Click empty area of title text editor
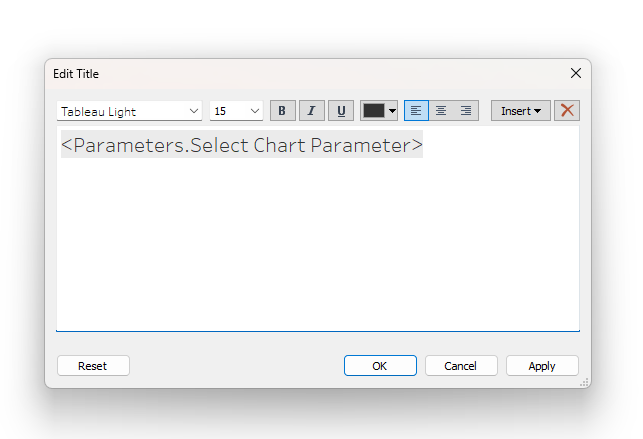Screen dimensions: 643x439 318,246
